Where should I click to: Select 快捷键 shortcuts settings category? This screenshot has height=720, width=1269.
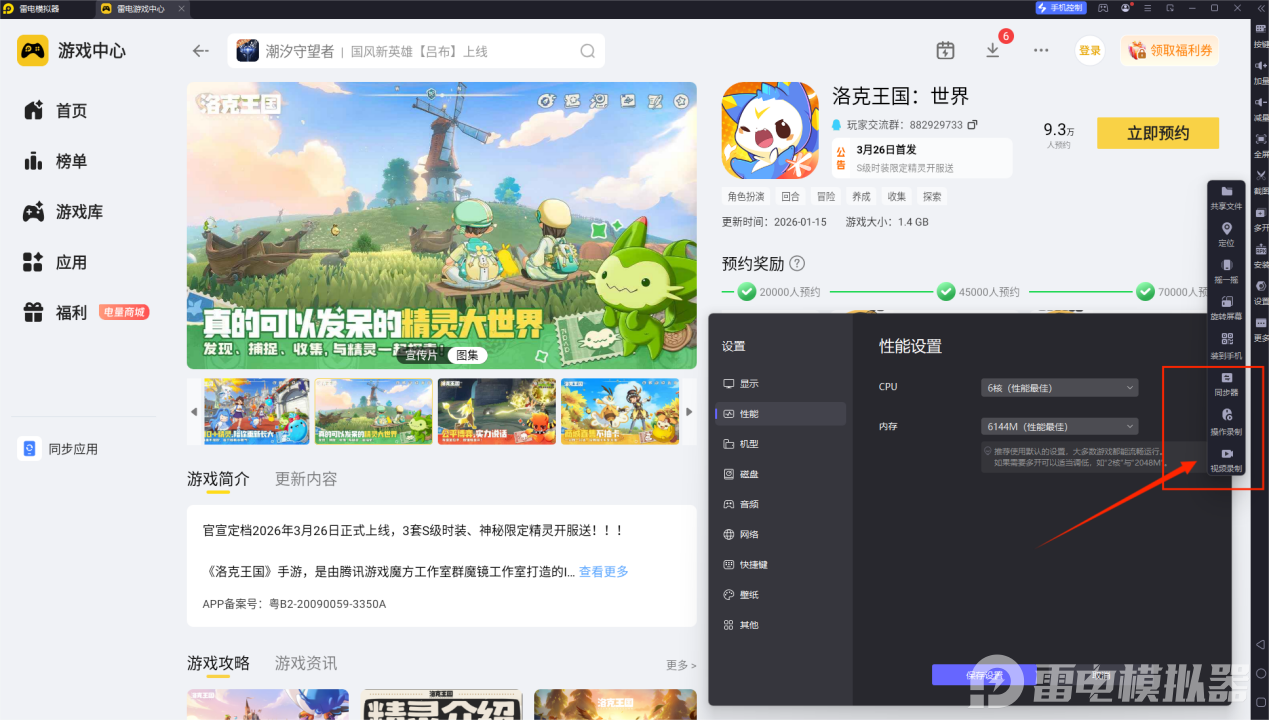click(x=781, y=564)
